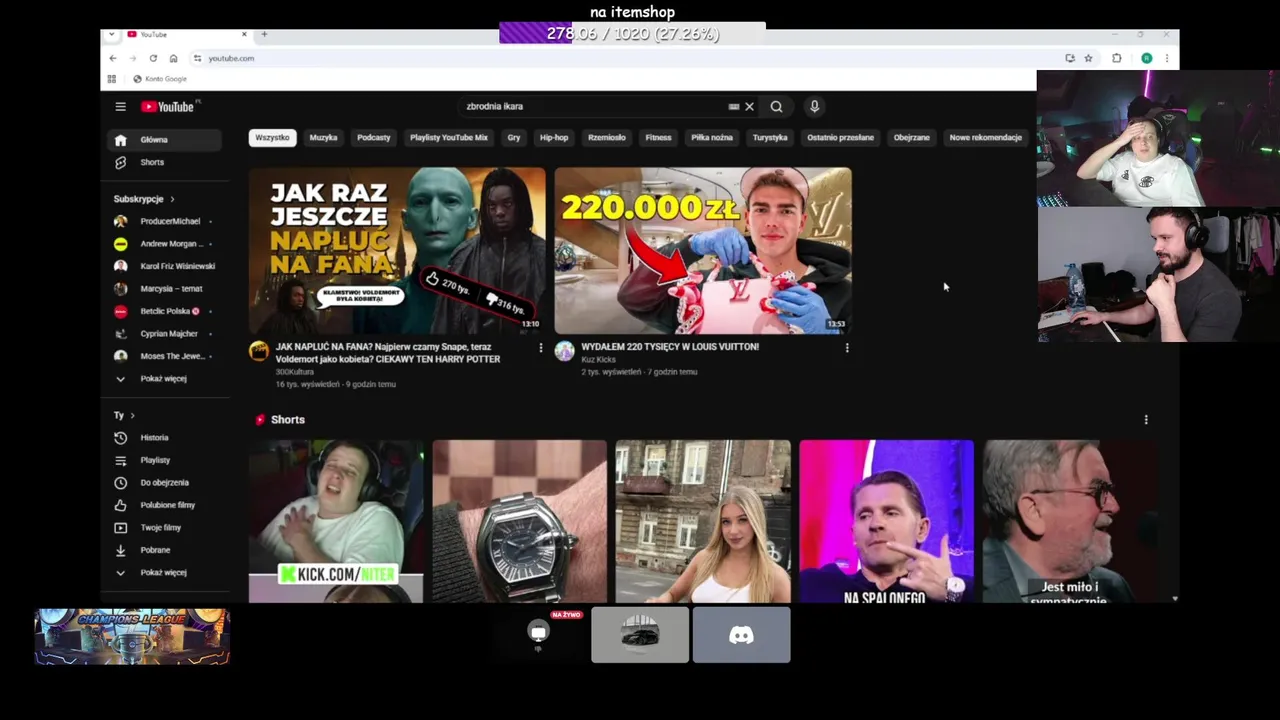Open the Subskrypcje section header
The width and height of the screenshot is (1280, 720).
click(x=144, y=199)
